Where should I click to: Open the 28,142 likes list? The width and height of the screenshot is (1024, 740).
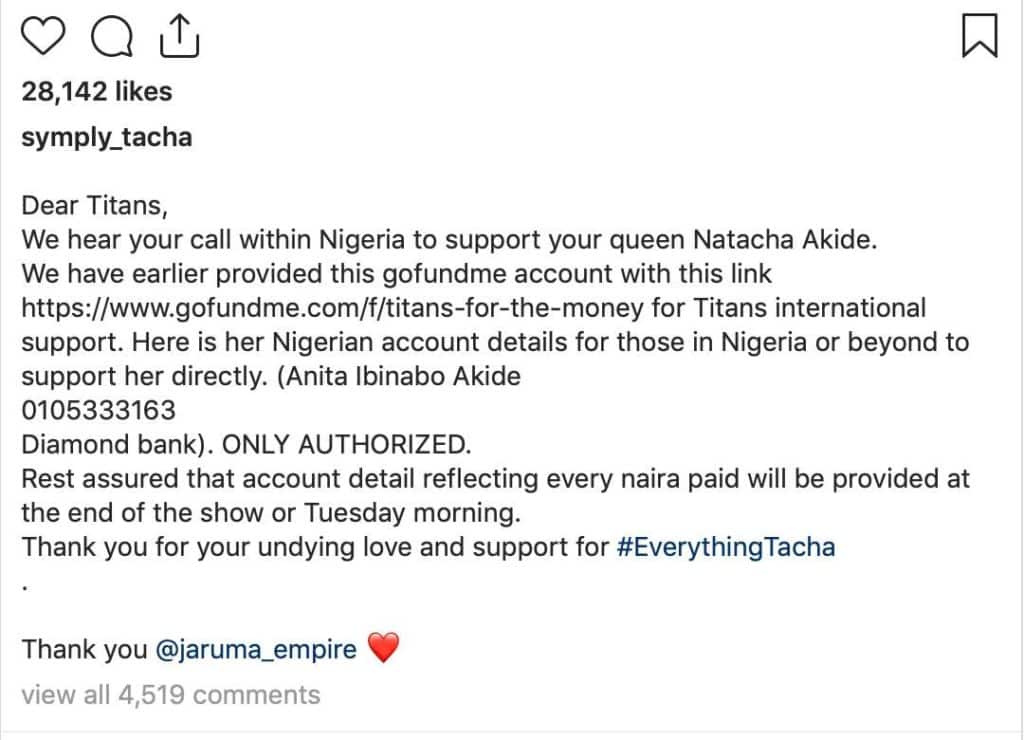click(x=97, y=91)
